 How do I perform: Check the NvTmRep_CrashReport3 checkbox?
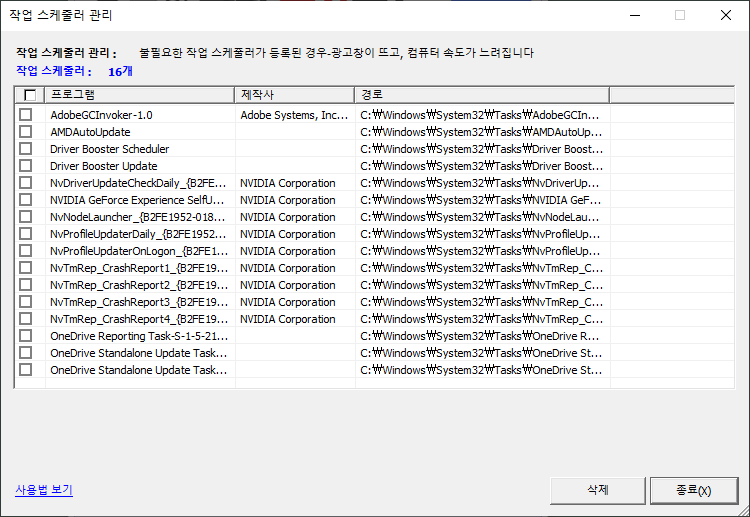point(26,302)
